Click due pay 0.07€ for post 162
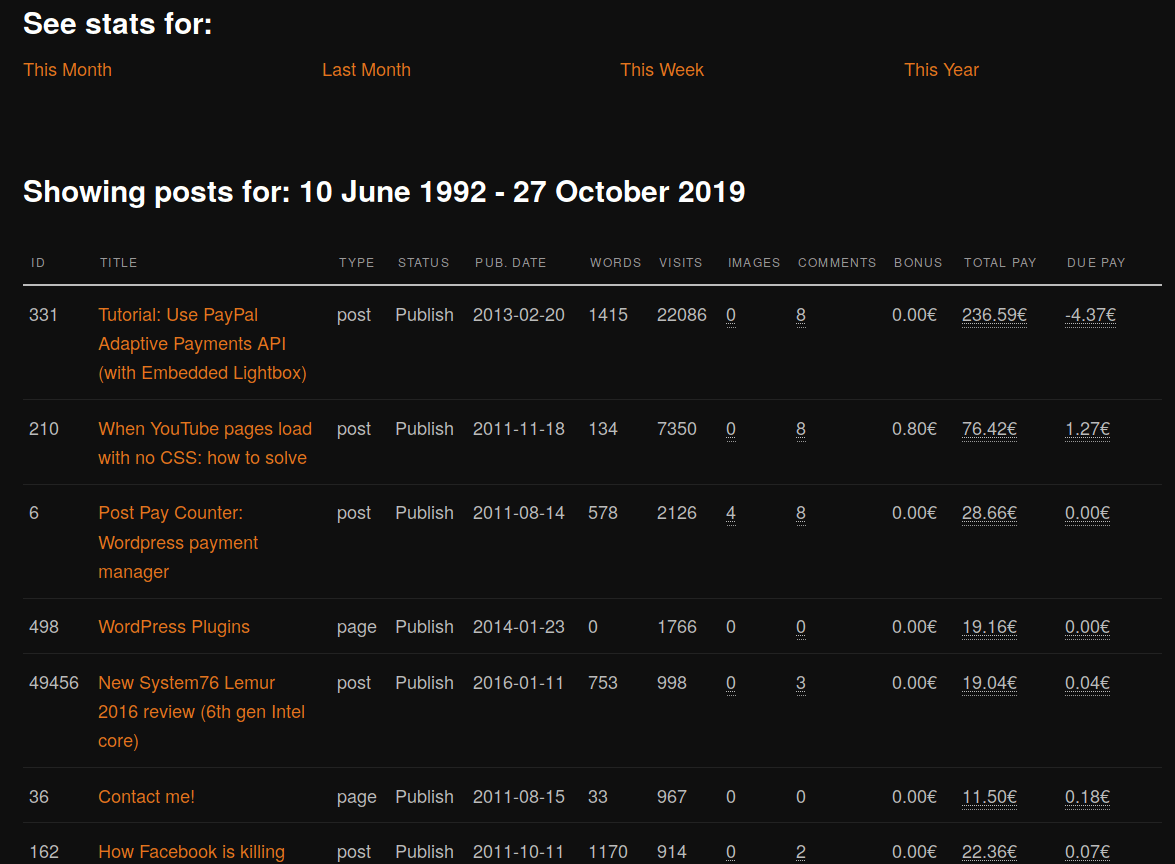The image size is (1175, 864). [x=1087, y=852]
